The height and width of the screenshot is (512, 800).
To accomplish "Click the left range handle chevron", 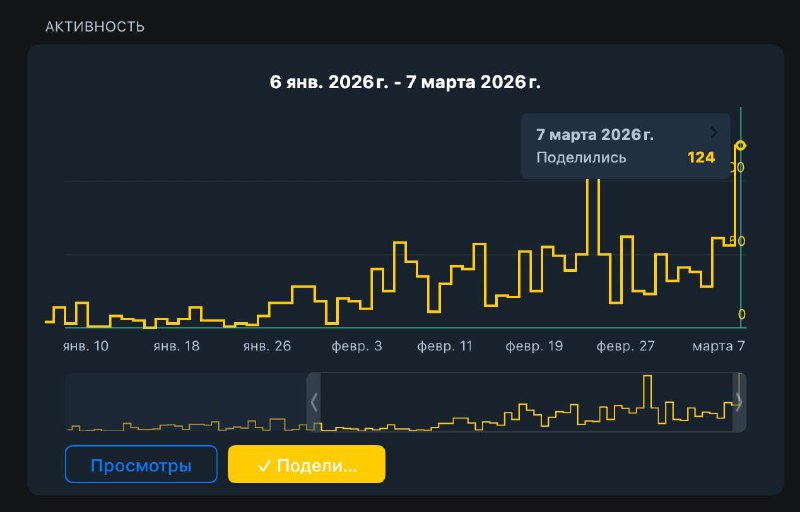I will (x=314, y=402).
